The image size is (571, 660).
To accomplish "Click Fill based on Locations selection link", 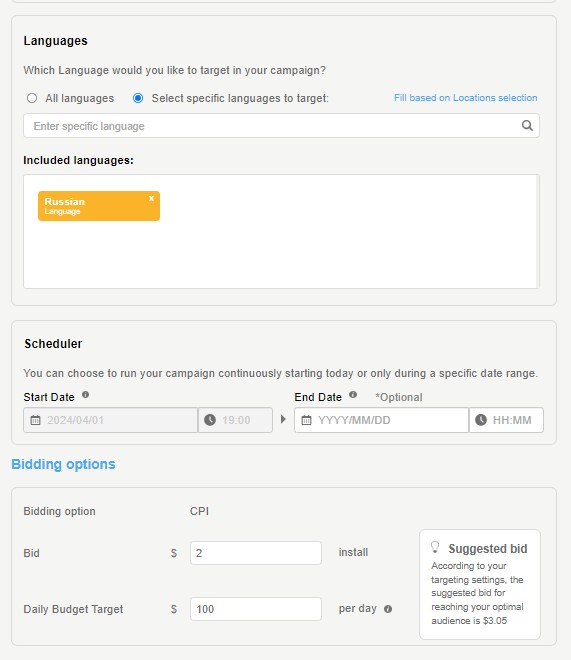I will pos(465,98).
